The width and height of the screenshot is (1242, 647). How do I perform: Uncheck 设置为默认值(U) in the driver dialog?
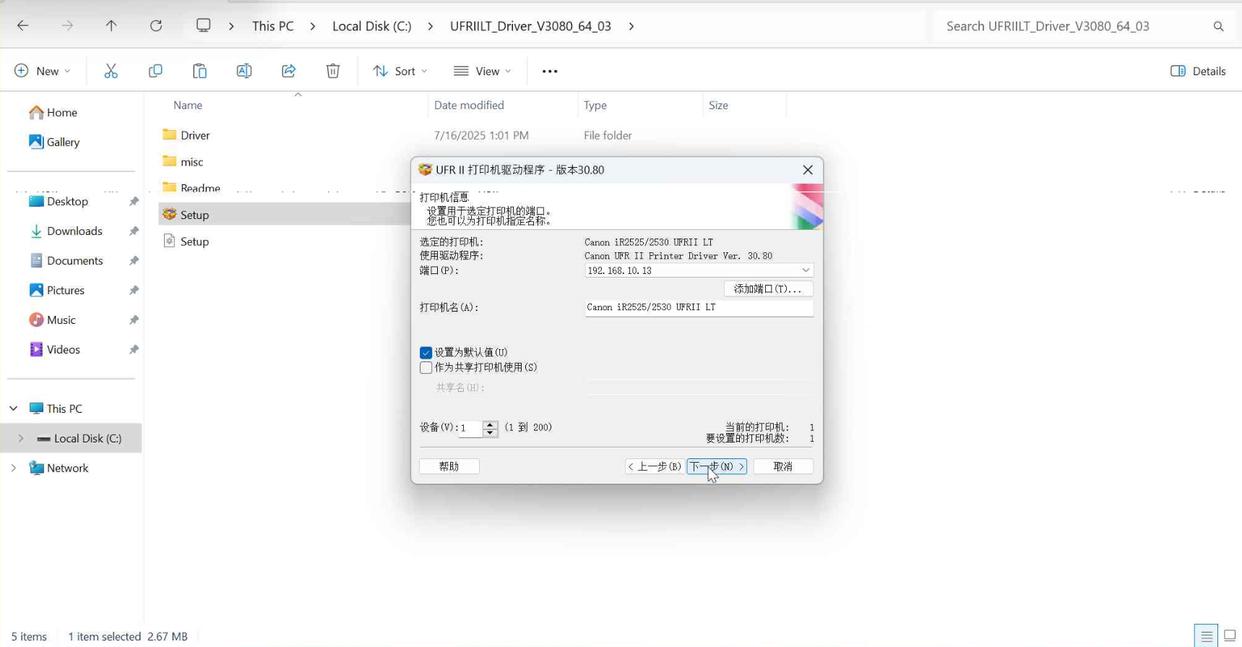426,352
